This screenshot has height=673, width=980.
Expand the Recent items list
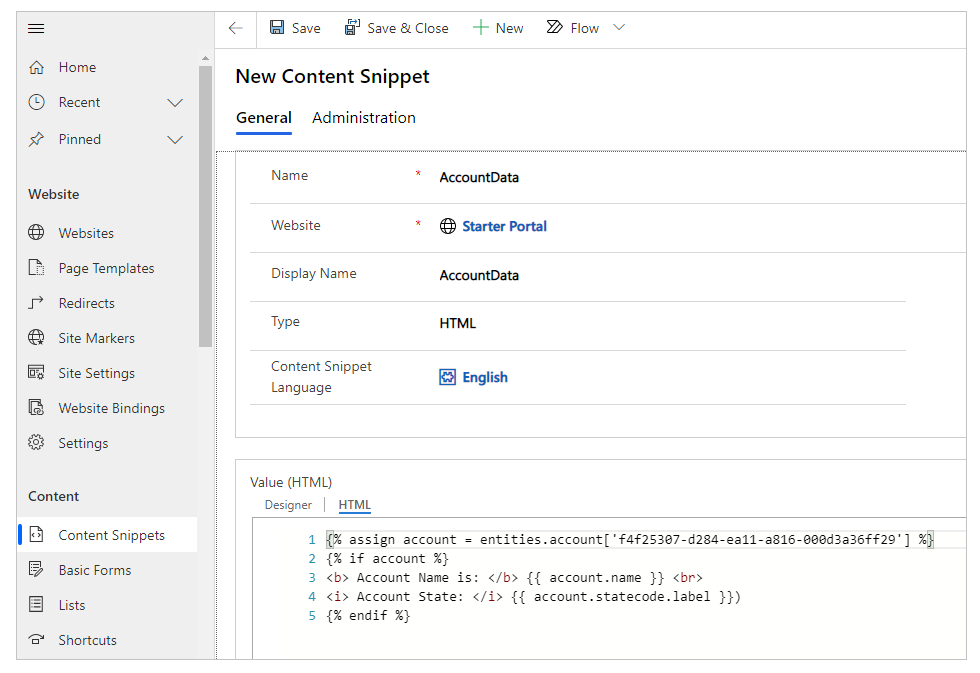[175, 102]
